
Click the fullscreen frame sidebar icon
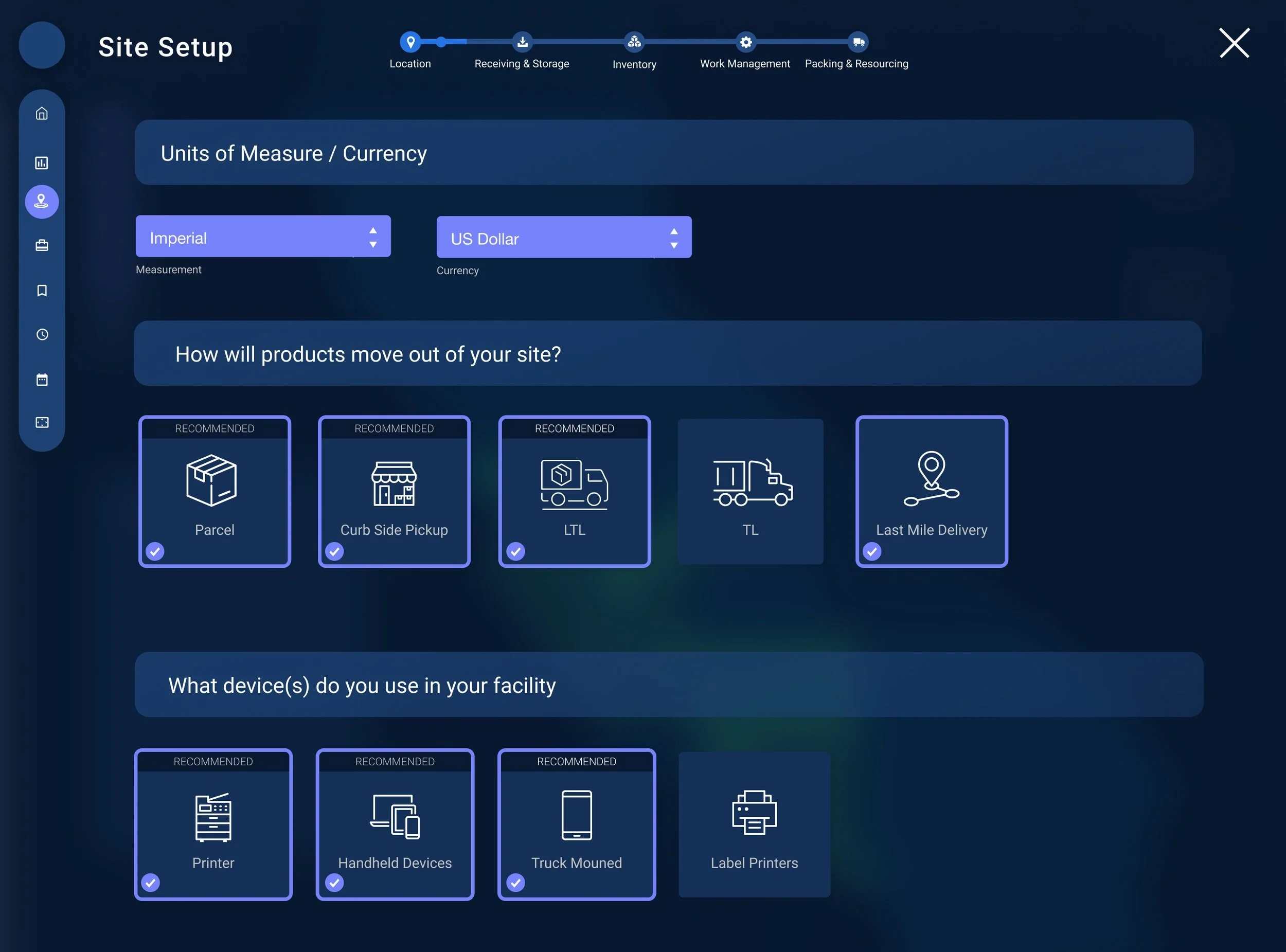click(42, 422)
